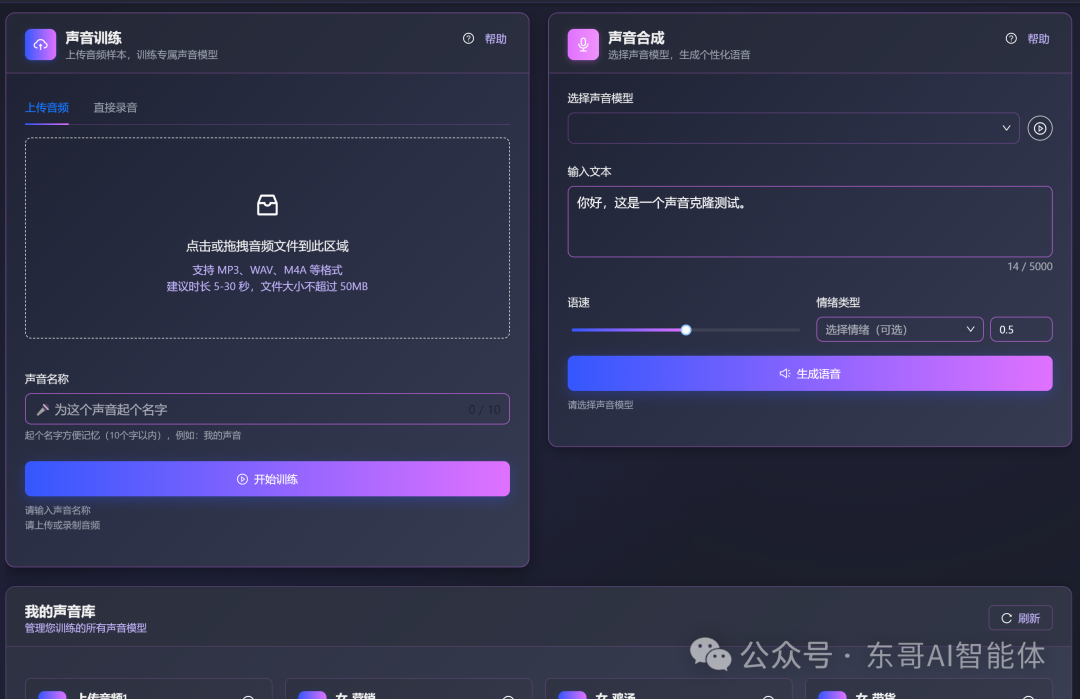
Task: Click the refresh icon in 我的声音库 section
Action: [x=1008, y=617]
